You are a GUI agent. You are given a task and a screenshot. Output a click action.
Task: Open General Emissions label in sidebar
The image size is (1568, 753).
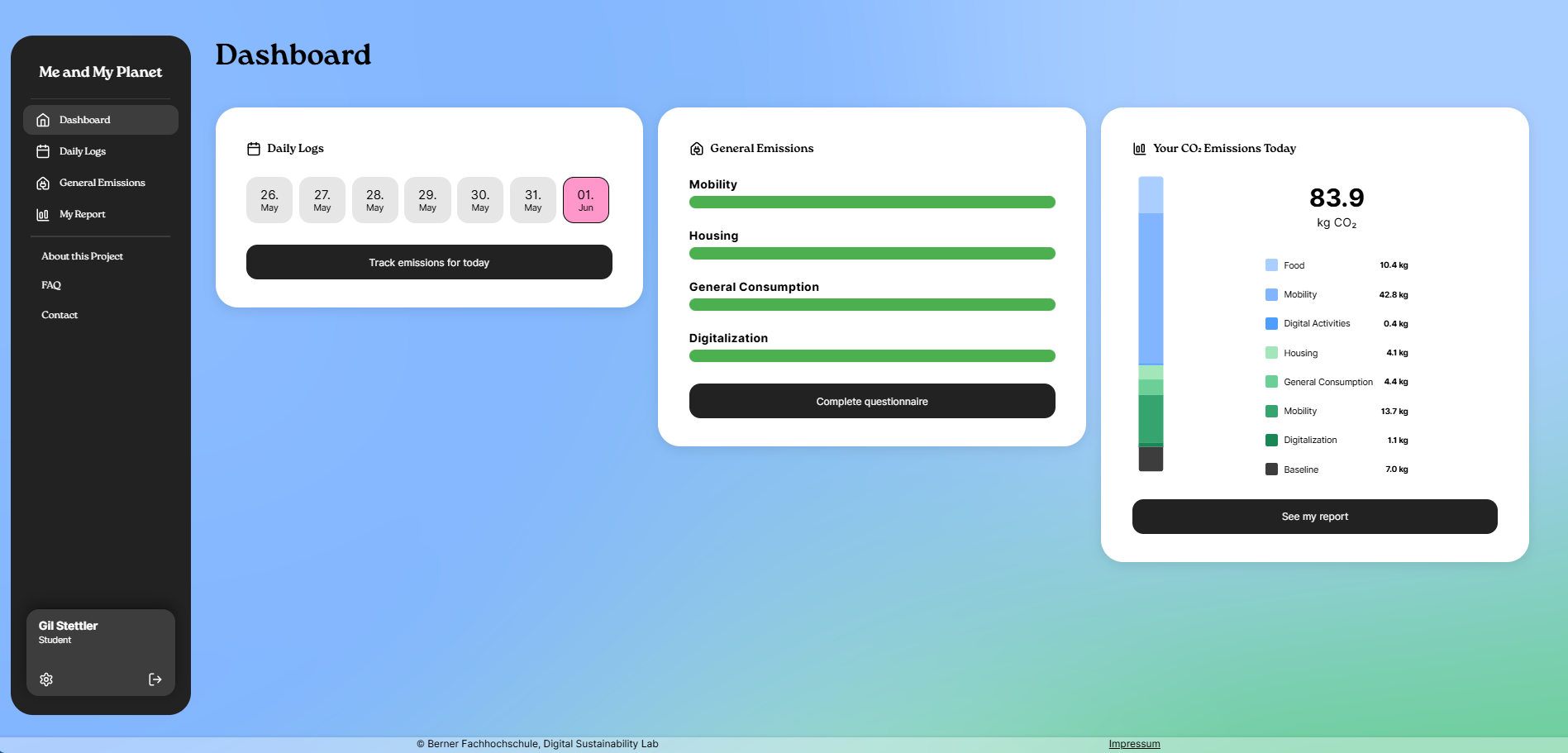point(102,183)
